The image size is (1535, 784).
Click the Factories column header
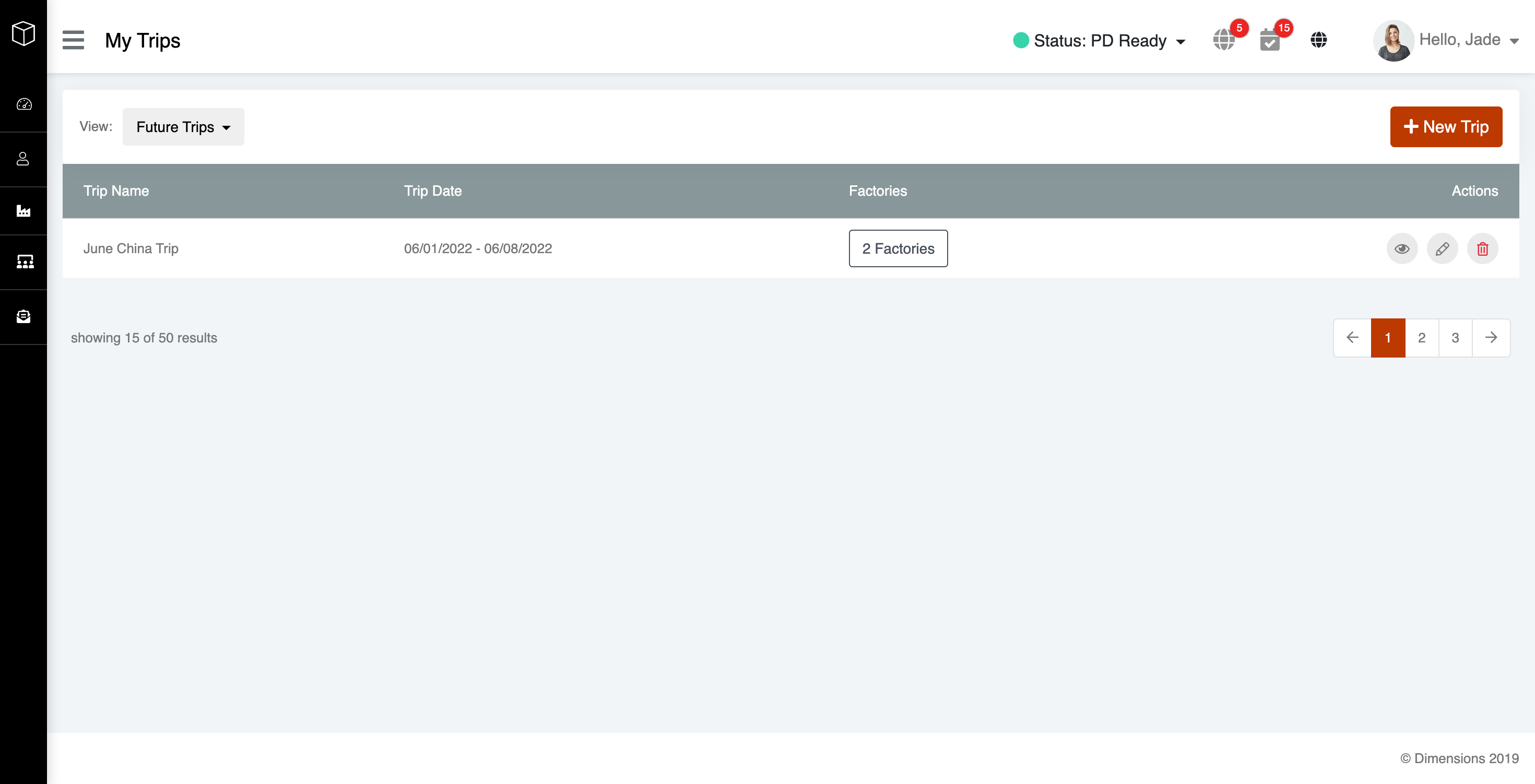[878, 191]
